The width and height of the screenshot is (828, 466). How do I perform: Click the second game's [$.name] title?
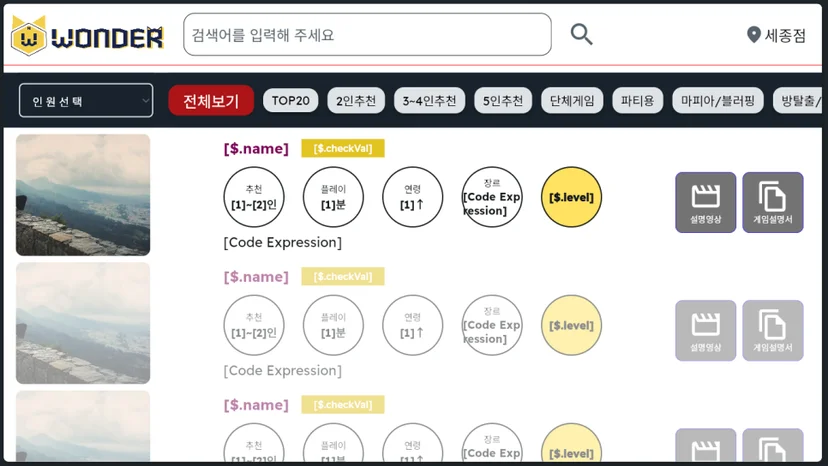click(256, 277)
